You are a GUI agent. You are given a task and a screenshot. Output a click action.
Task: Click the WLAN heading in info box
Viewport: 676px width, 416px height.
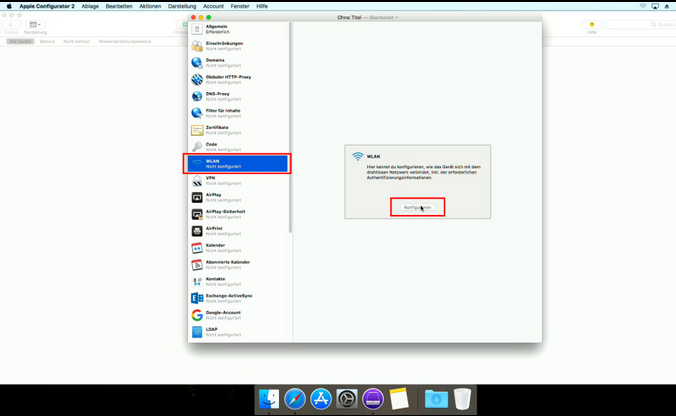click(x=373, y=156)
